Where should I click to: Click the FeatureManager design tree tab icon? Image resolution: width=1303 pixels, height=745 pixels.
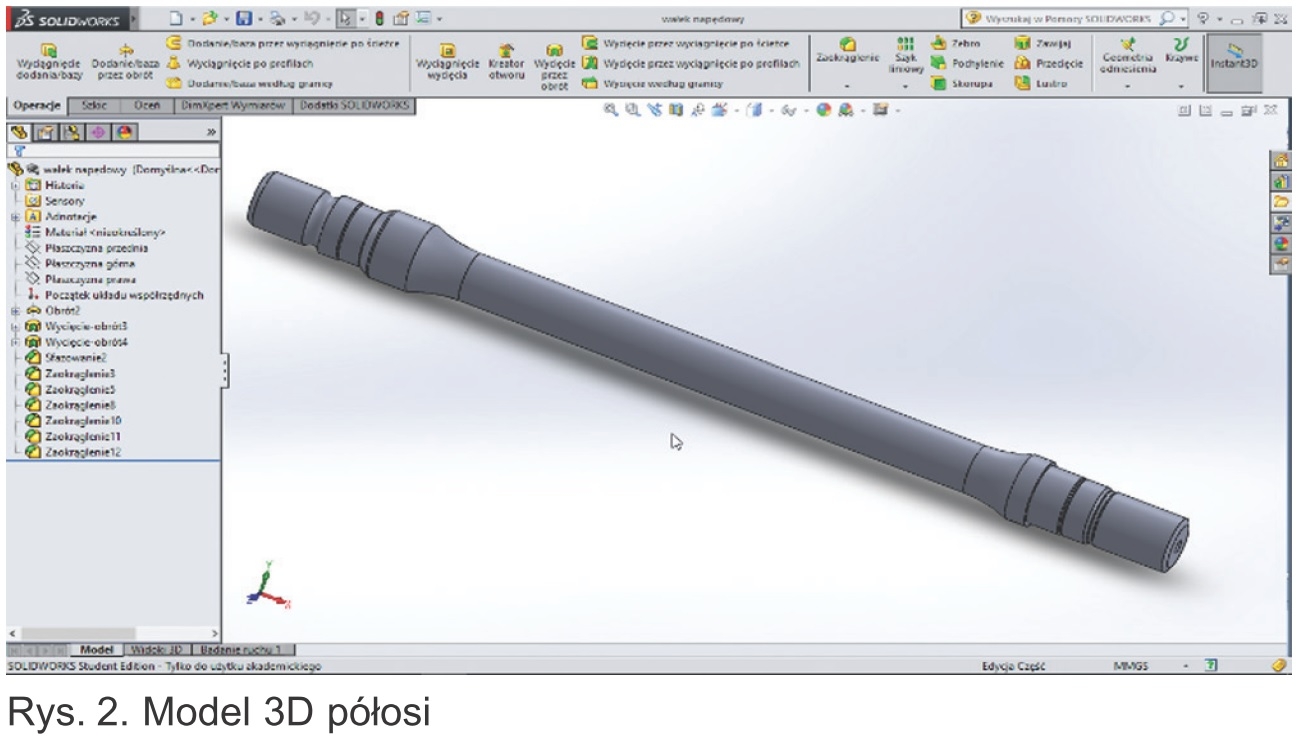point(18,132)
